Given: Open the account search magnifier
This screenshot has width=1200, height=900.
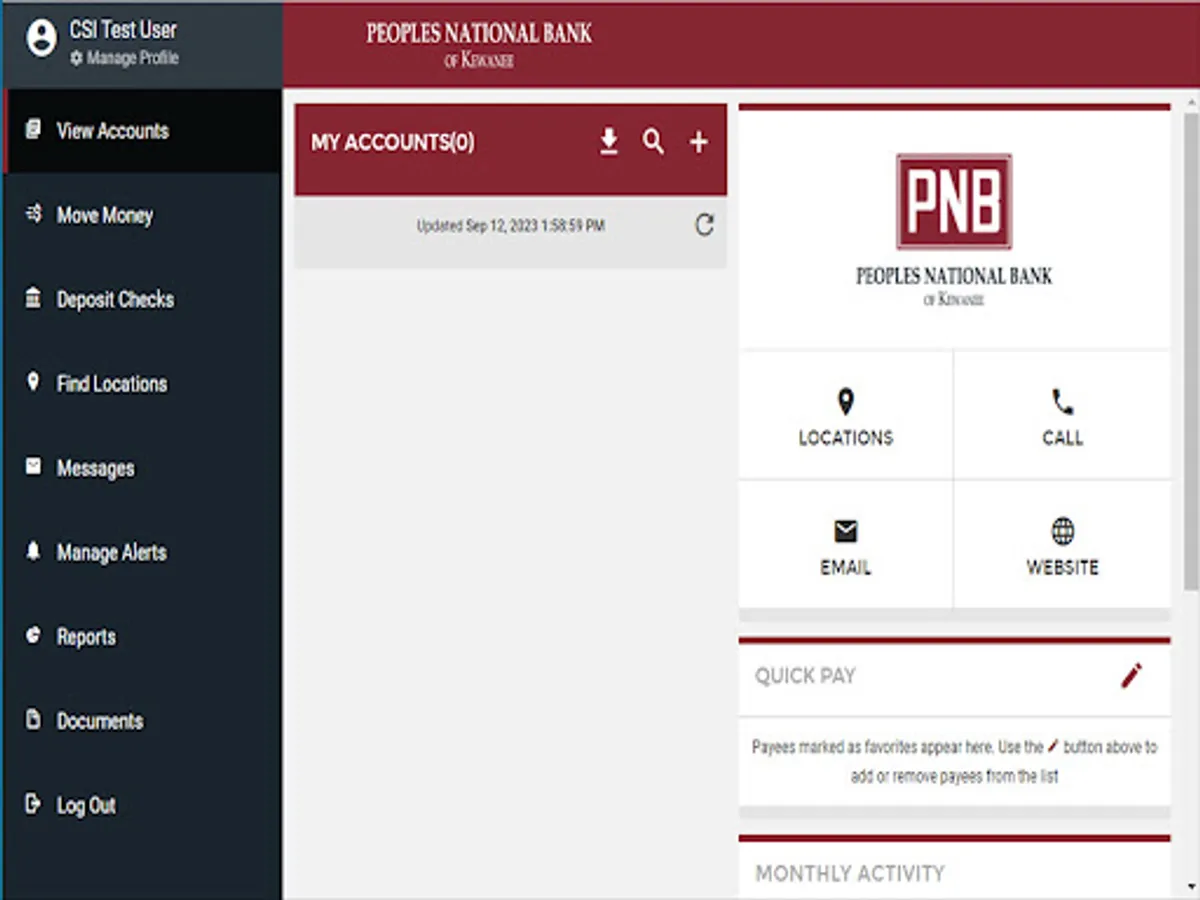Looking at the screenshot, I should pyautogui.click(x=653, y=142).
